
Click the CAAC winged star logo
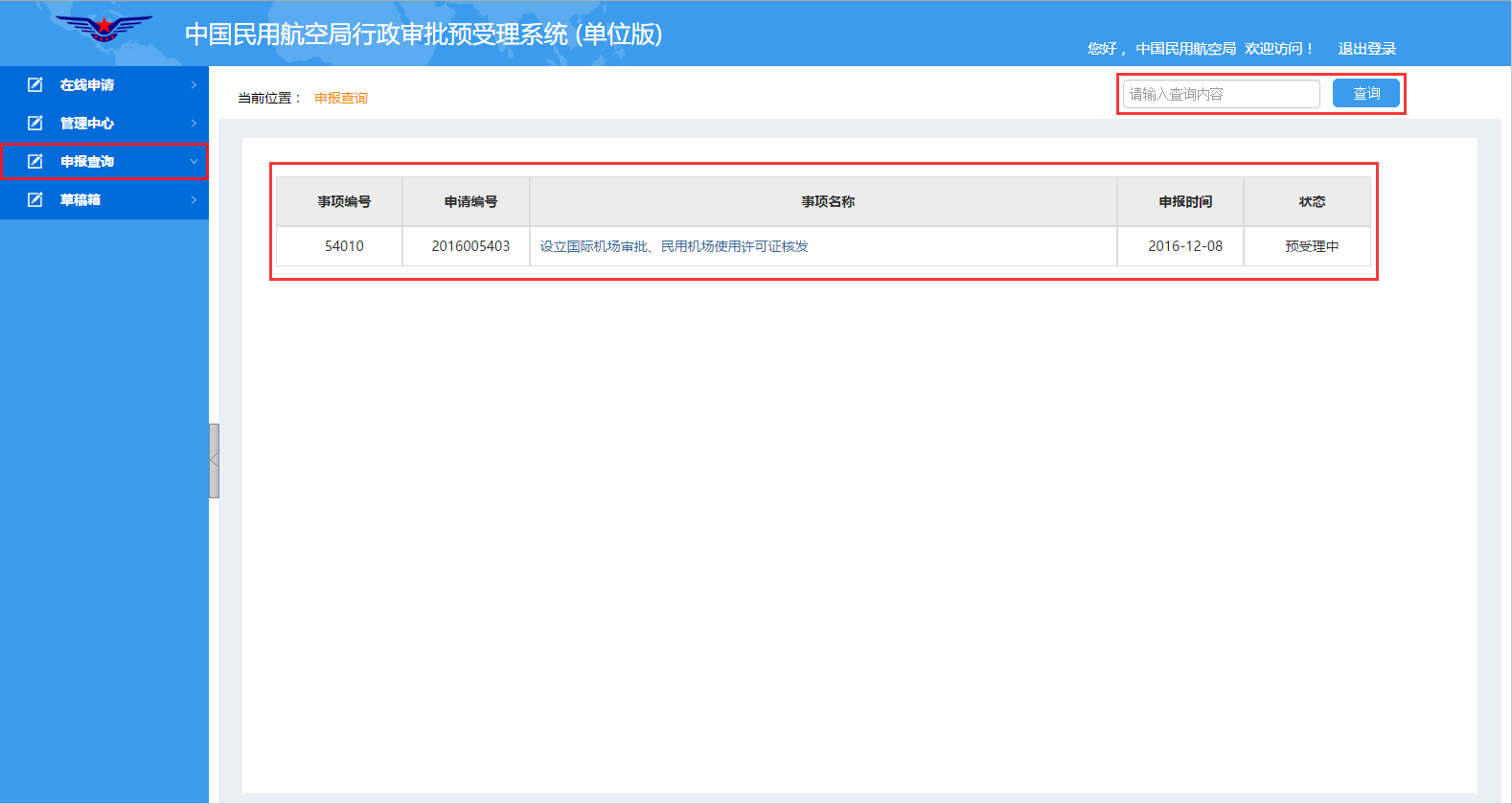[x=103, y=28]
